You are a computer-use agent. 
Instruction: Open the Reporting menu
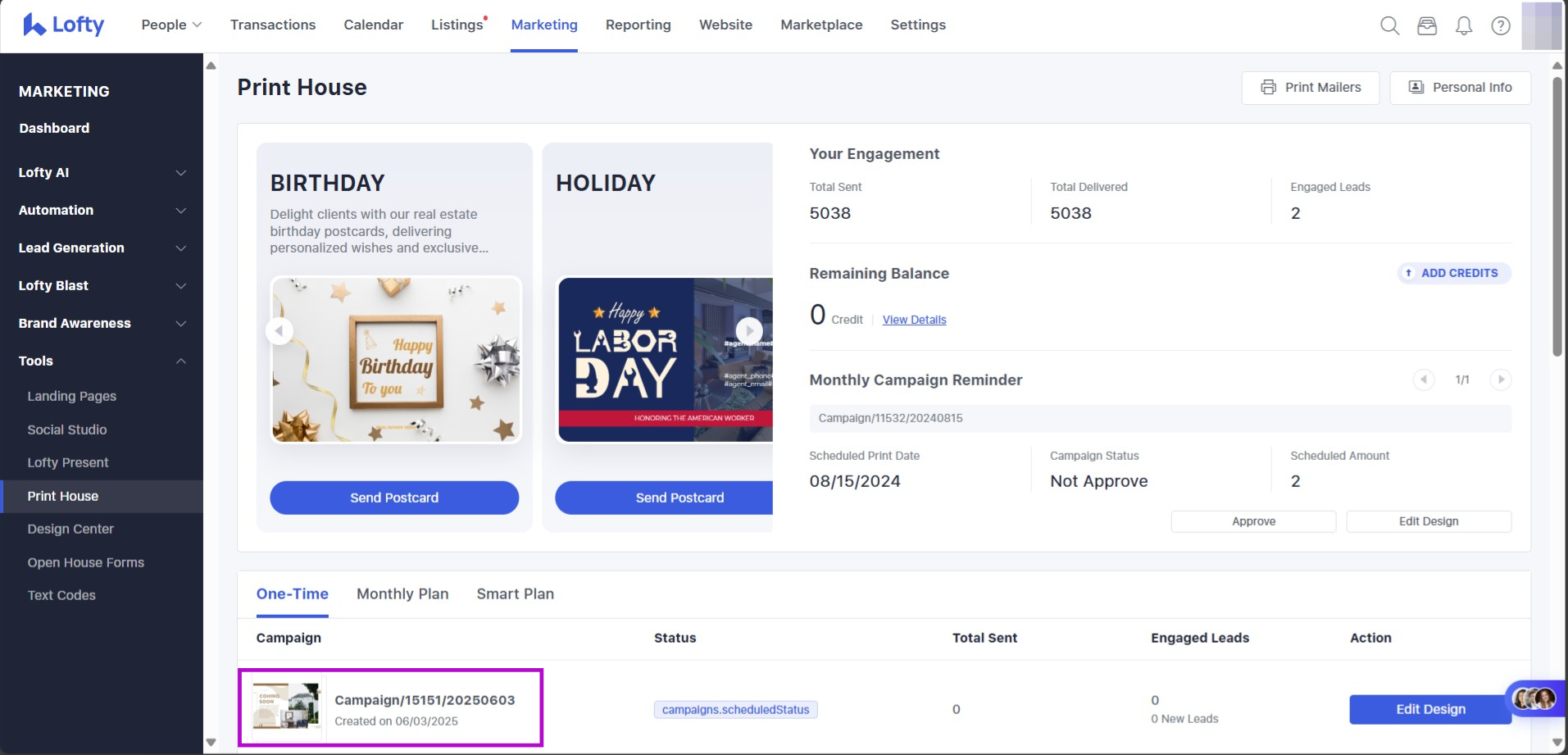(638, 25)
